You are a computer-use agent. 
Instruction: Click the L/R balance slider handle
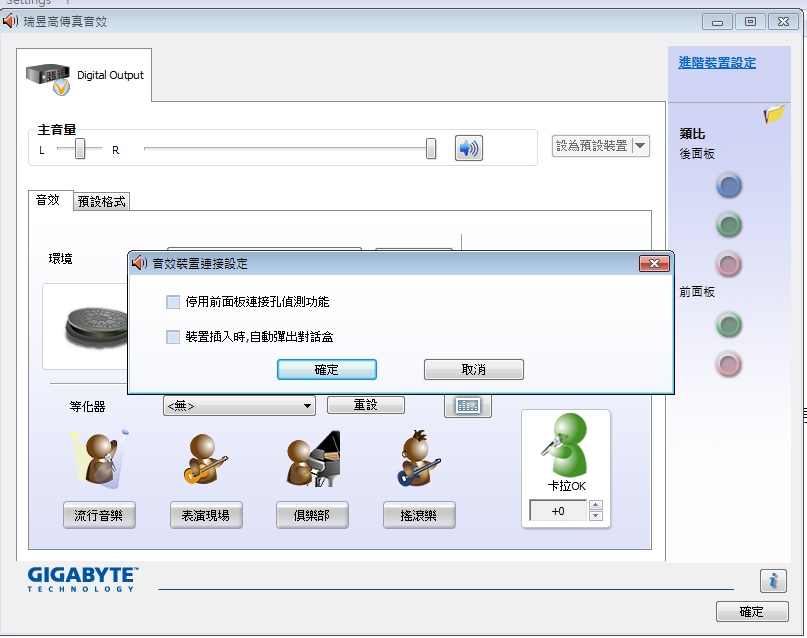tap(80, 149)
